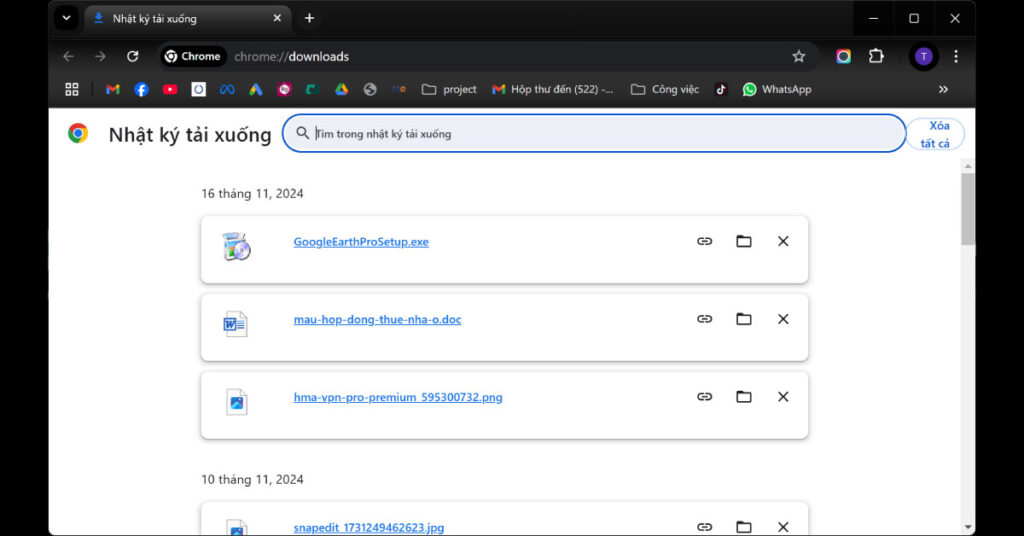Open the Facebook bookmark icon
1024x536 pixels.
pos(141,89)
